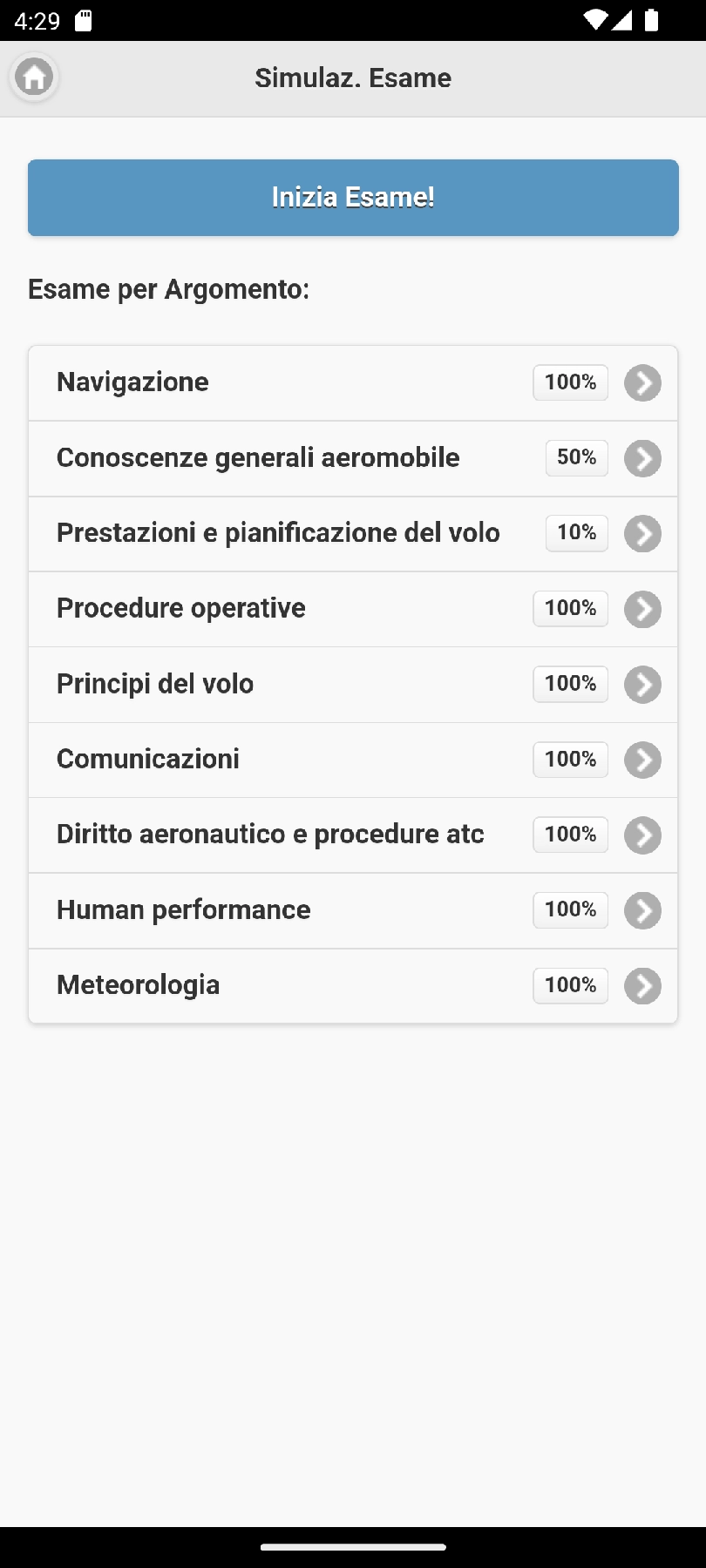This screenshot has height=1568, width=706.
Task: Tap arrow icon next to Principi del volo
Action: 642,685
